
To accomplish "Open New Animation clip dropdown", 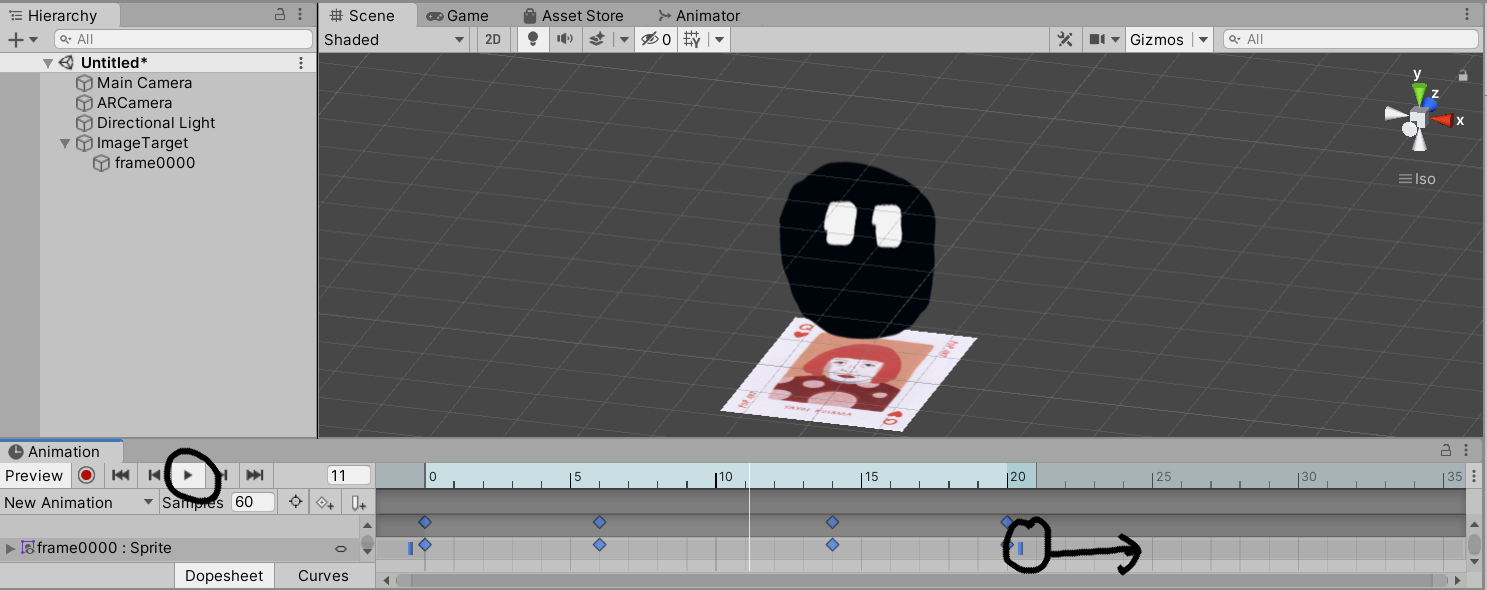I will 79,502.
